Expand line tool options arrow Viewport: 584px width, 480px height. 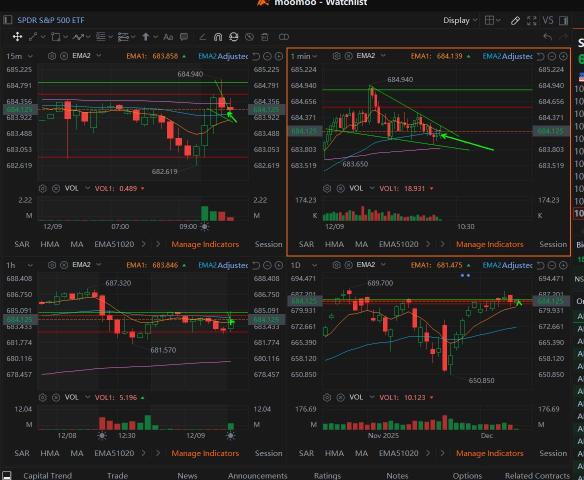tap(42, 36)
